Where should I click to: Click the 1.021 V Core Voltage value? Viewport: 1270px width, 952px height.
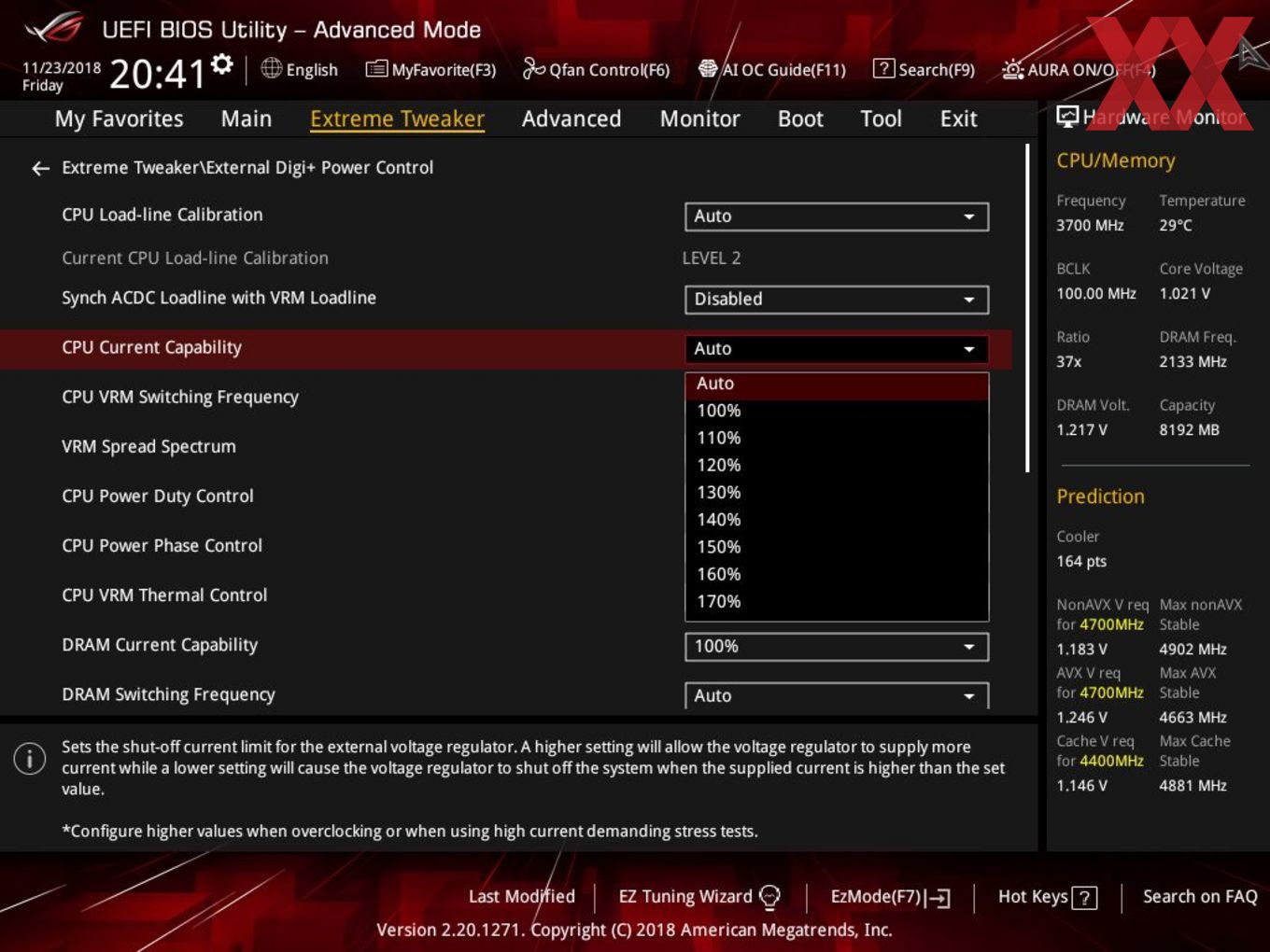(1184, 294)
